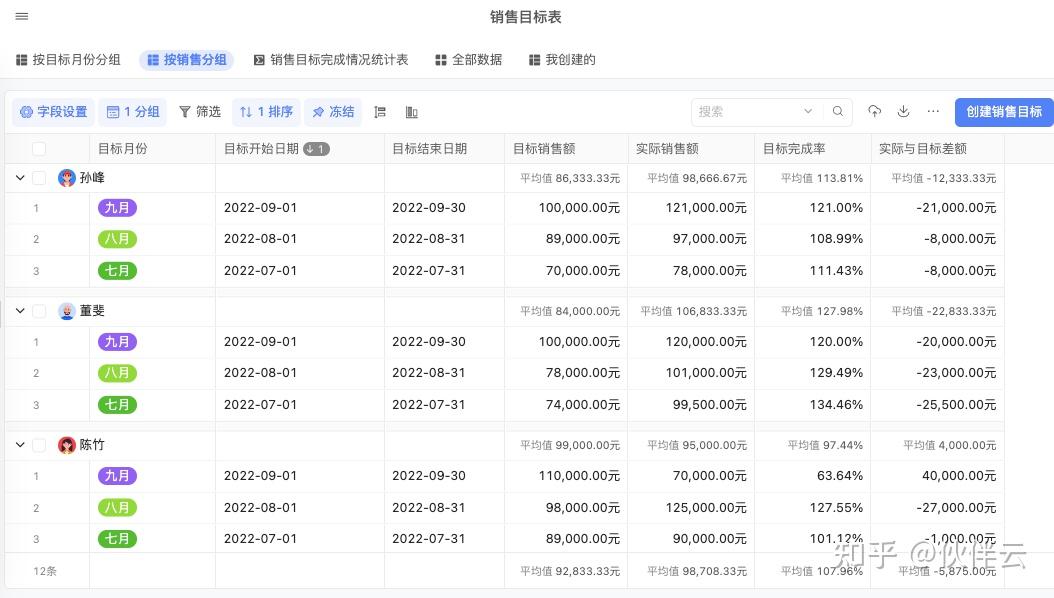Collapse the 孙峰 group
1054x598 pixels.
[x=20, y=178]
